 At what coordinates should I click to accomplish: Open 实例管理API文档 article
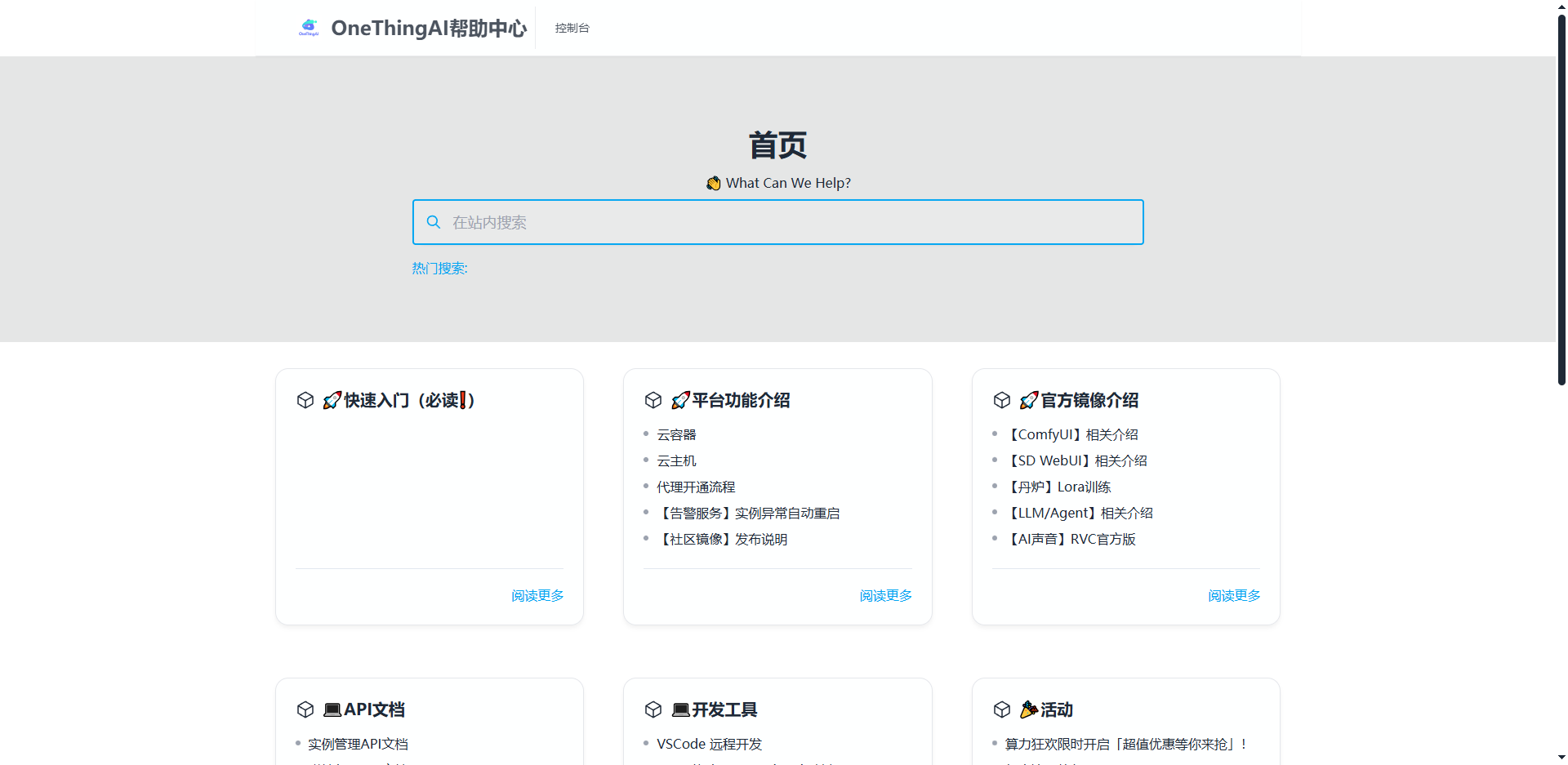[358, 745]
